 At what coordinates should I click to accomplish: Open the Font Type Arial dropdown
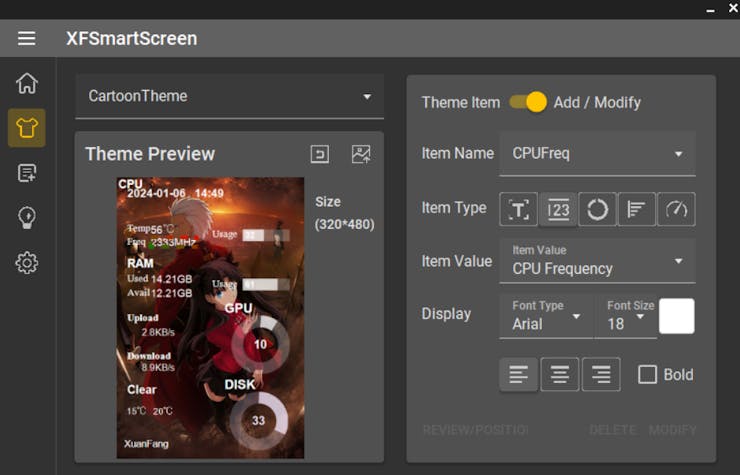tap(544, 315)
